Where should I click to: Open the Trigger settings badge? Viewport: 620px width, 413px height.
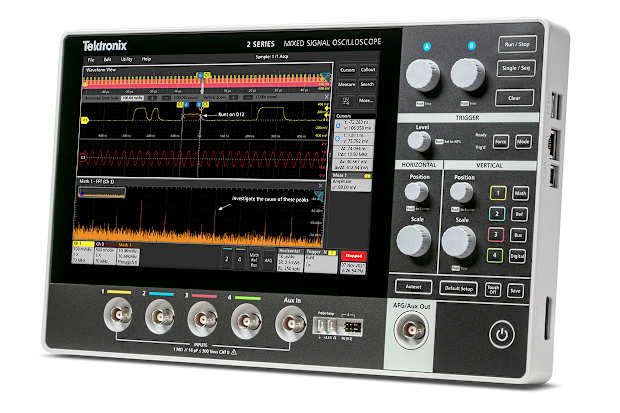point(321,261)
